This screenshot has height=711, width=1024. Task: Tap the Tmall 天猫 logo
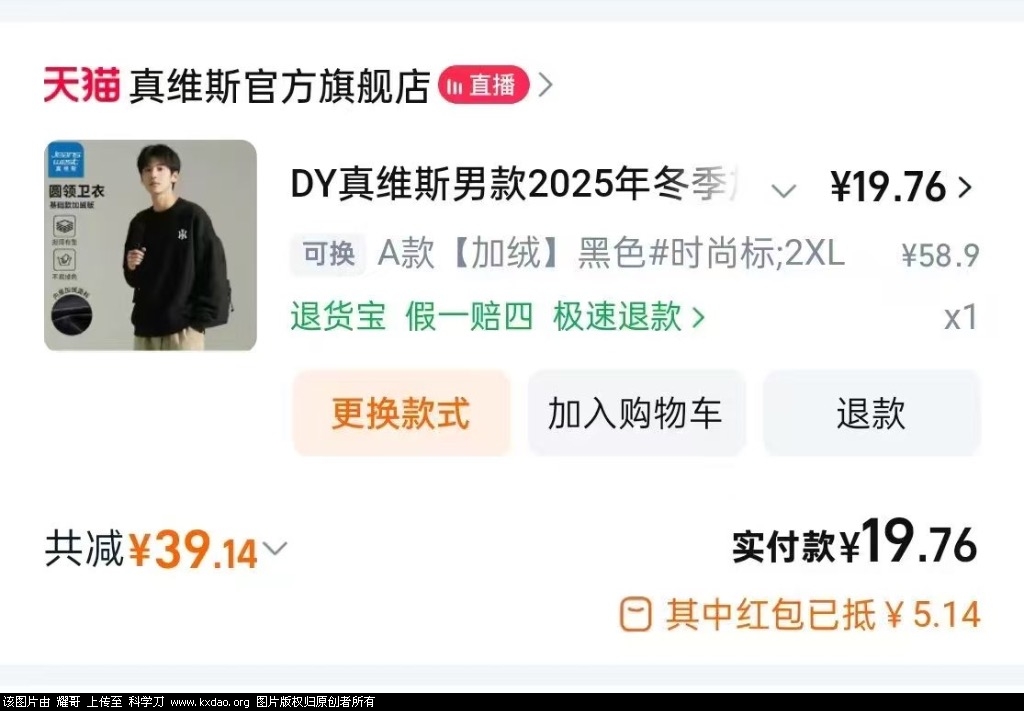click(82, 85)
